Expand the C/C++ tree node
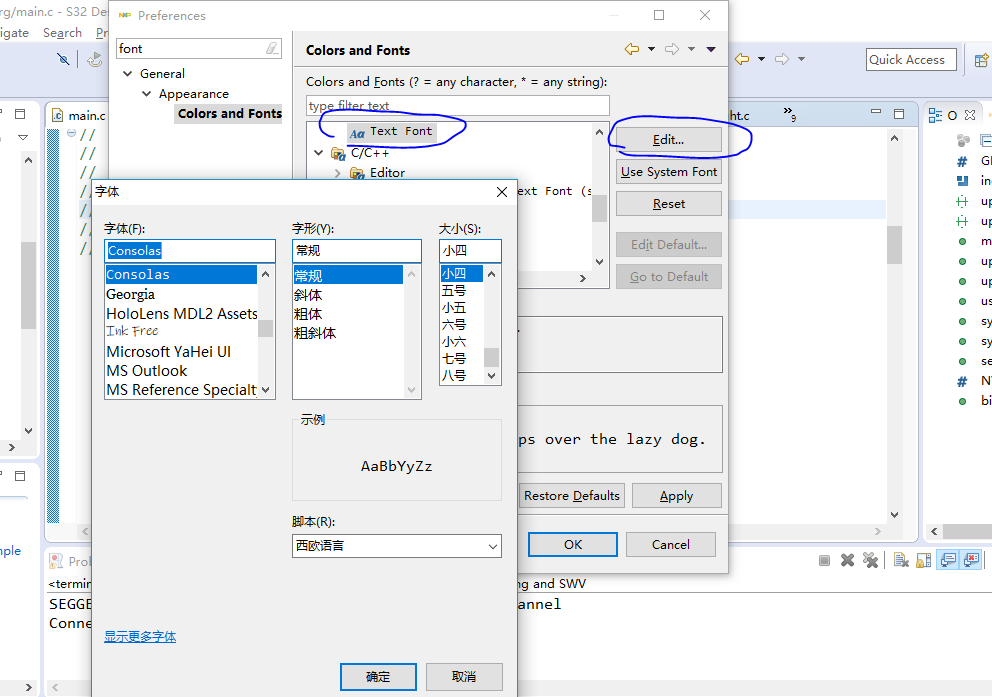The height and width of the screenshot is (697, 992). [320, 154]
